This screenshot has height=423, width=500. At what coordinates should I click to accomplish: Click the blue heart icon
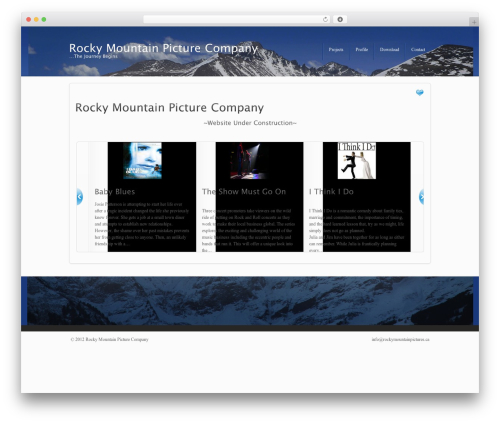(420, 92)
